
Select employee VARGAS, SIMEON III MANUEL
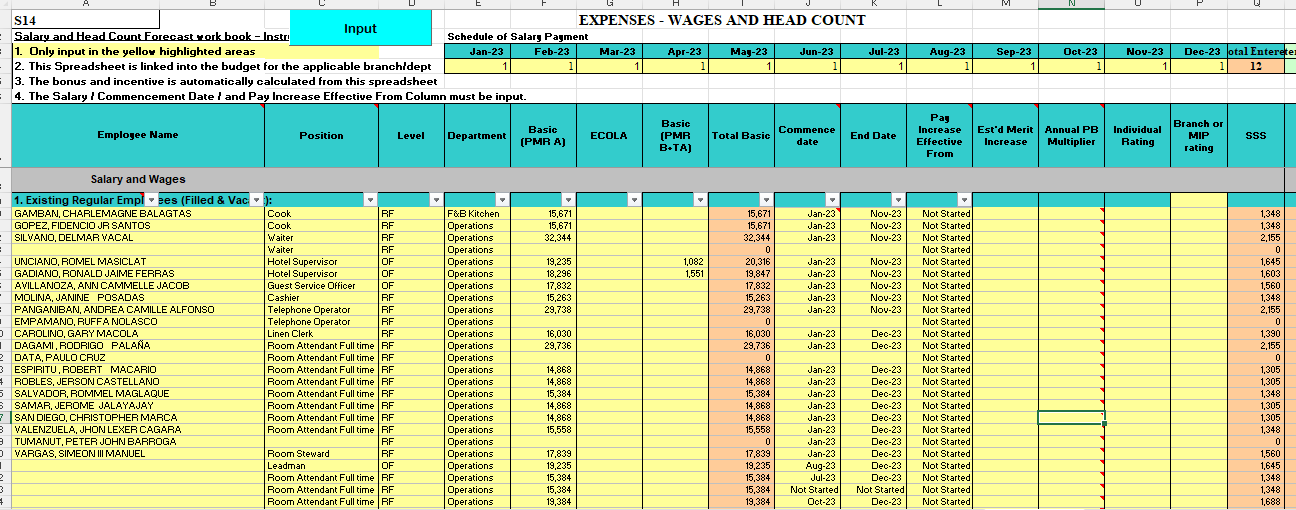[x=138, y=454]
